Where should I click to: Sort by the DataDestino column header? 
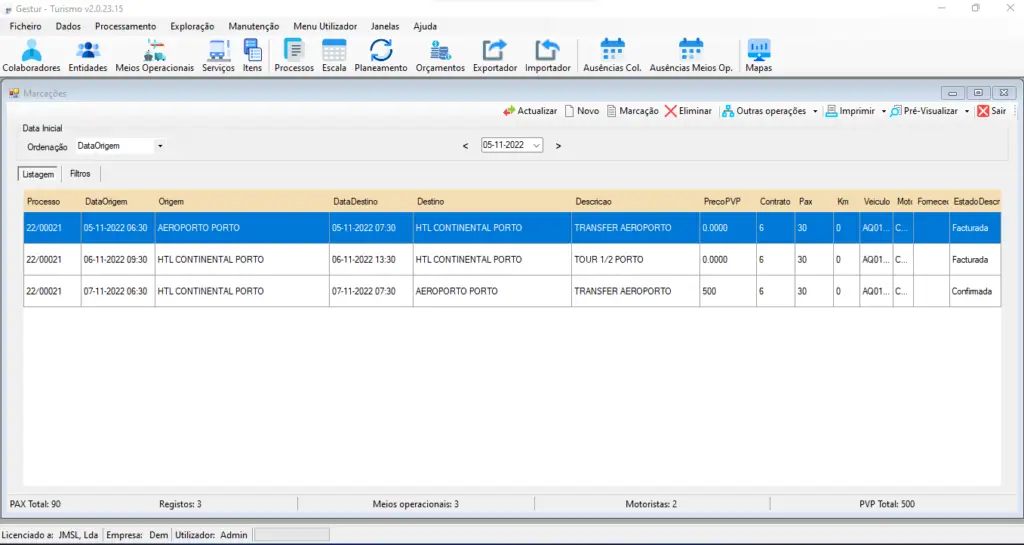click(x=355, y=202)
